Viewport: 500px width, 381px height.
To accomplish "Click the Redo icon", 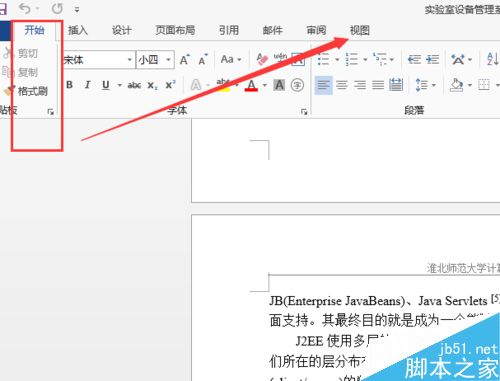I will (57, 8).
